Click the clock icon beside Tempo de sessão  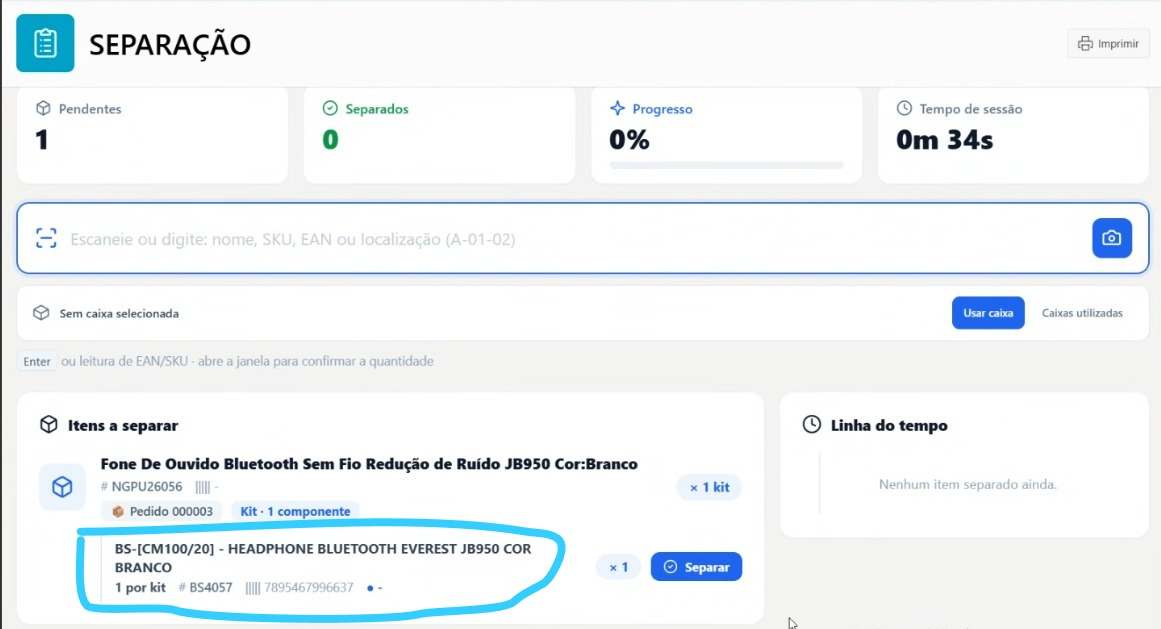tap(904, 108)
